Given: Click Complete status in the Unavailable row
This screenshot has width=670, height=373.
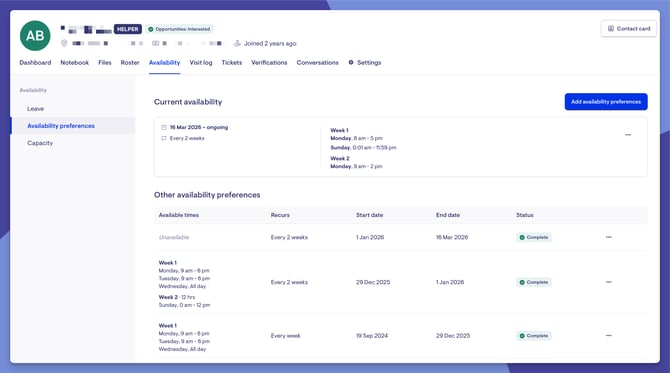Looking at the screenshot, I should (x=534, y=237).
